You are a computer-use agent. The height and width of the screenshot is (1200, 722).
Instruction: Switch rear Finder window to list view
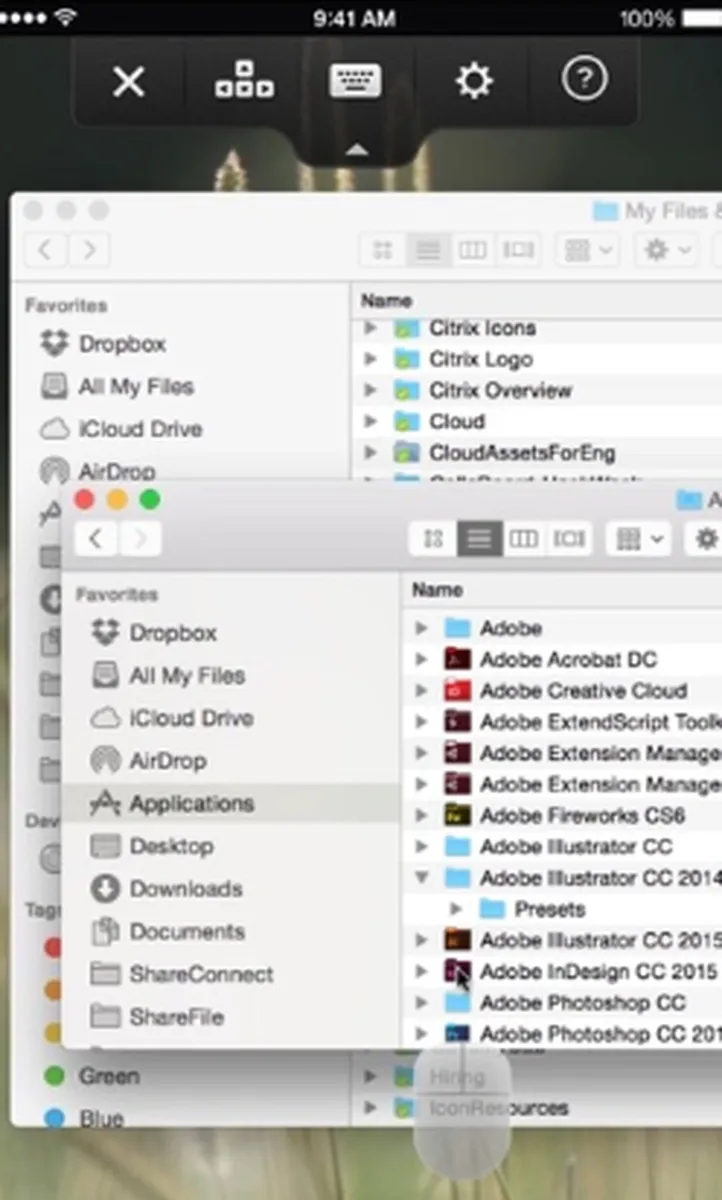427,250
